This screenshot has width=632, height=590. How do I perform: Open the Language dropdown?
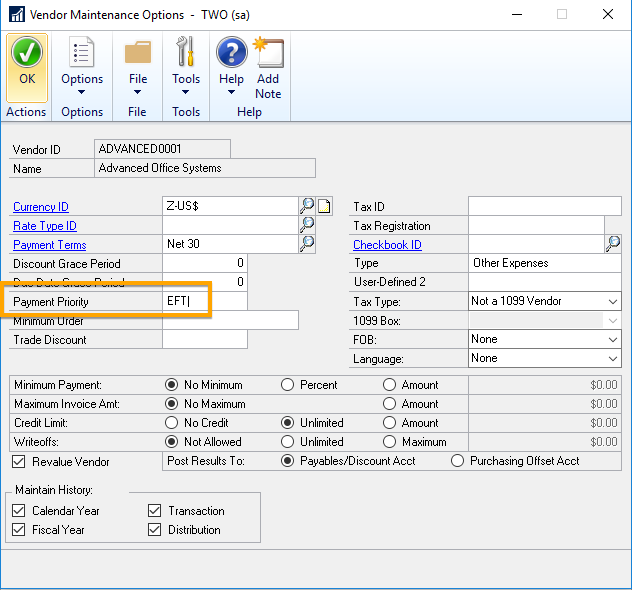613,359
